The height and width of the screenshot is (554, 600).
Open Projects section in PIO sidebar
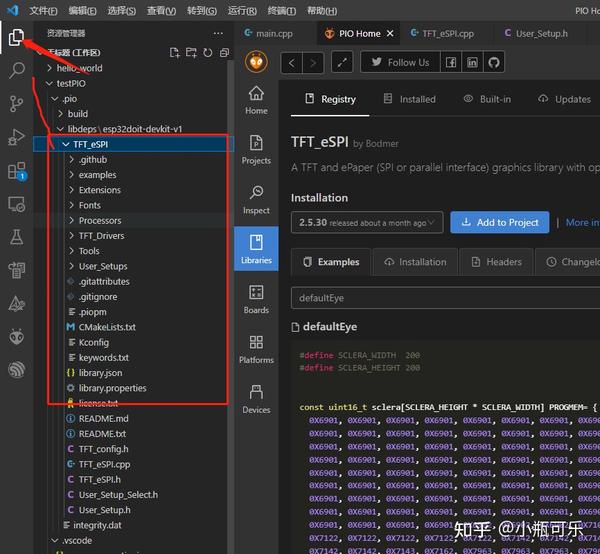pos(256,150)
